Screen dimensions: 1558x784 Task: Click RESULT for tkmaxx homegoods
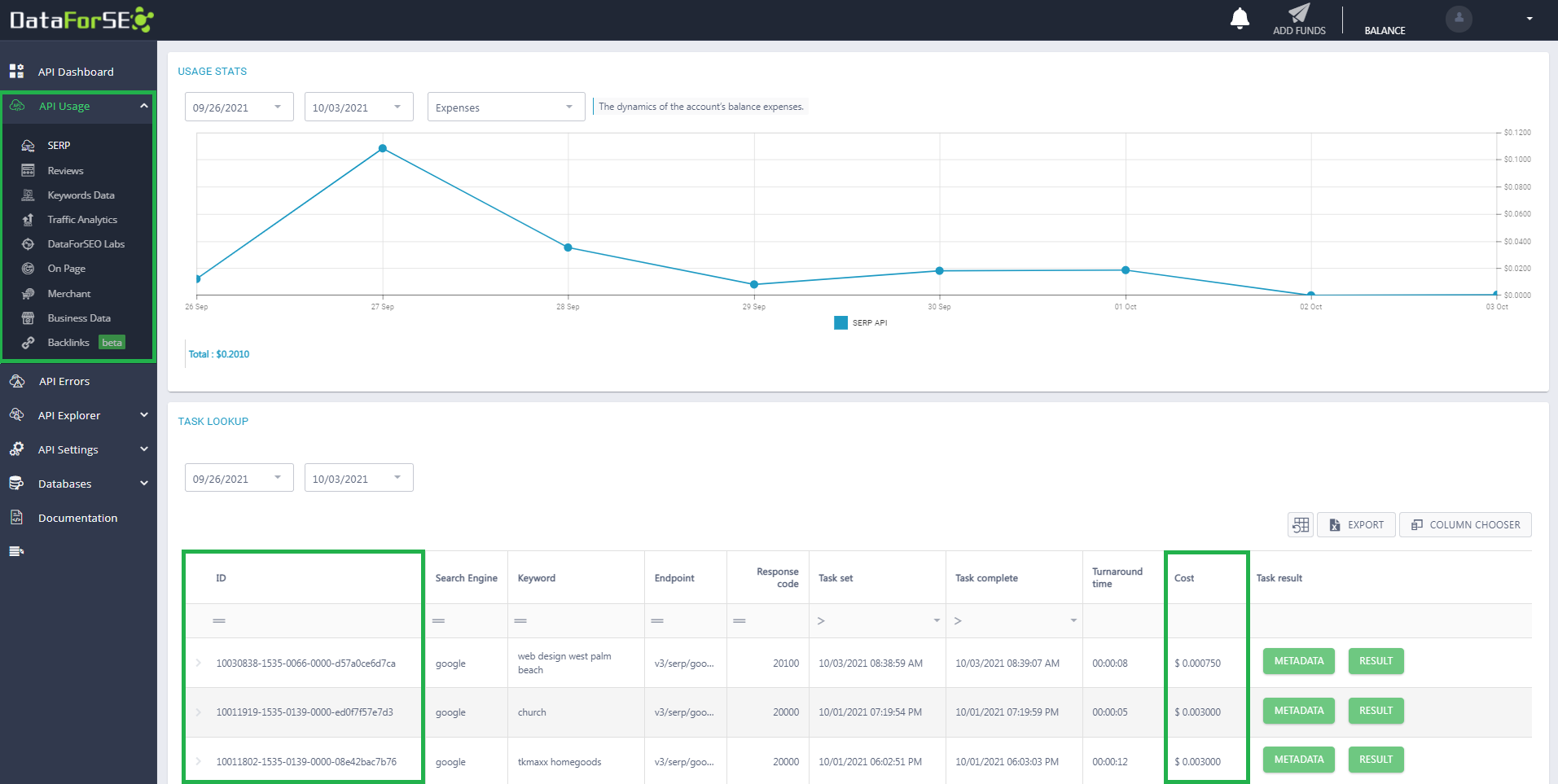pyautogui.click(x=1376, y=760)
